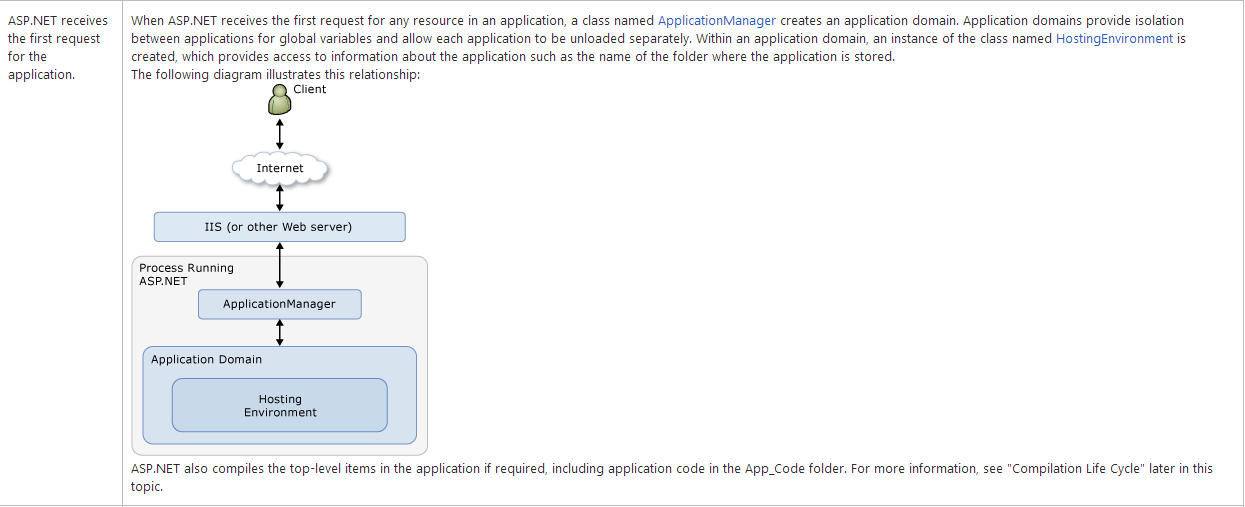Image resolution: width=1245 pixels, height=507 pixels.
Task: Click the 'Process Running ASP.NET' label
Action: (186, 274)
